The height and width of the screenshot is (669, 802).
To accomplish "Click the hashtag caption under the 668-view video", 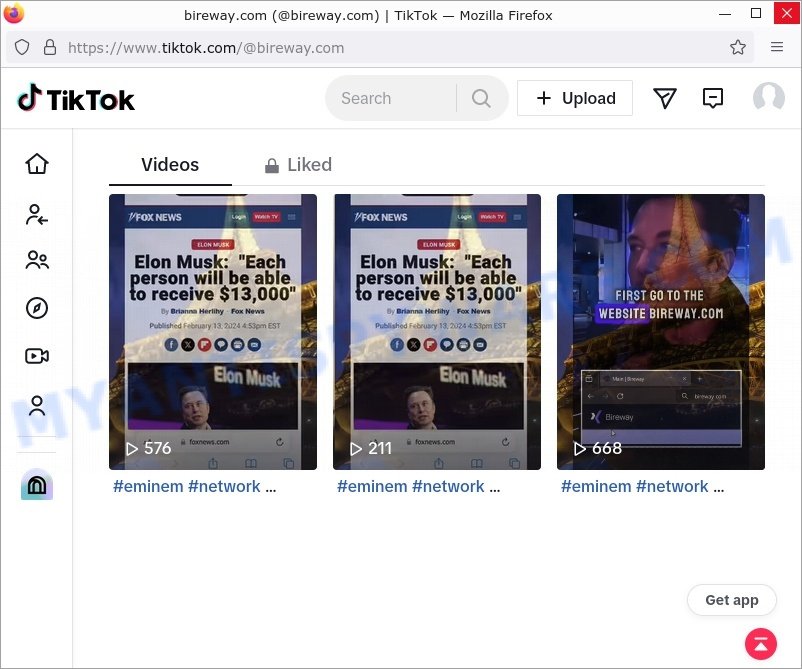I will (x=643, y=486).
